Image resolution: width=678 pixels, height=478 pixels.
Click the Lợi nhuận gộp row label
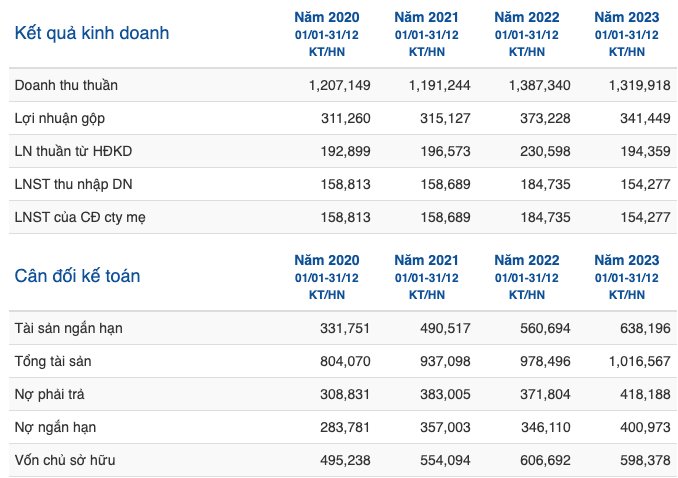[x=60, y=119]
